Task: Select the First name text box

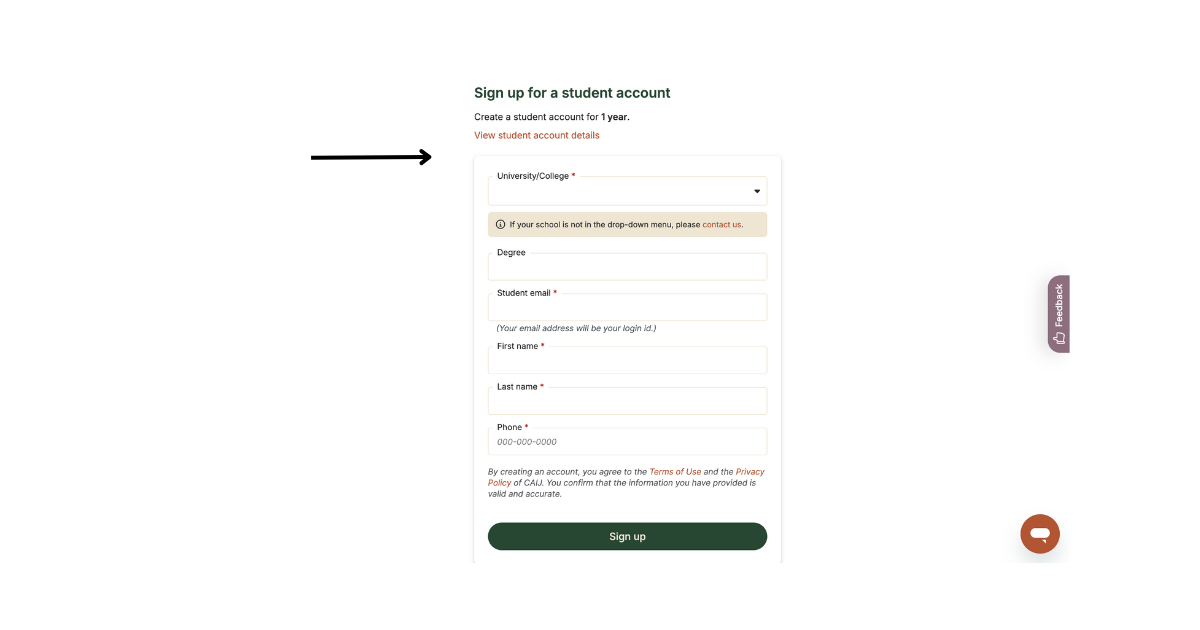Action: click(627, 361)
